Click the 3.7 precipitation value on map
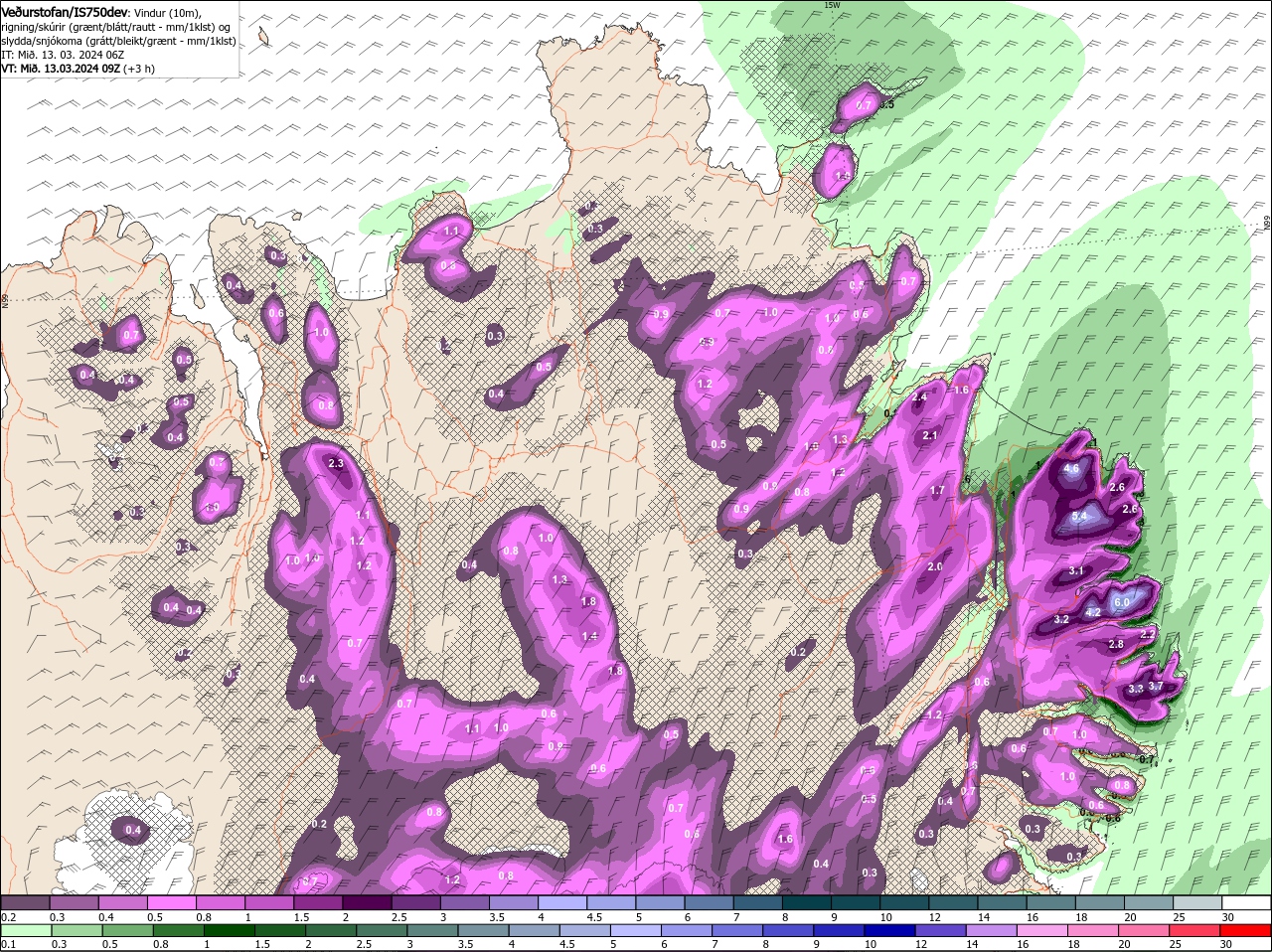The height and width of the screenshot is (952, 1272). (x=1156, y=686)
